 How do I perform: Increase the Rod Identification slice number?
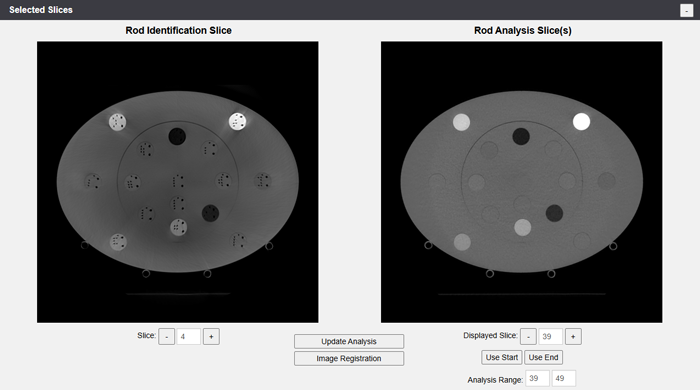tap(211, 336)
